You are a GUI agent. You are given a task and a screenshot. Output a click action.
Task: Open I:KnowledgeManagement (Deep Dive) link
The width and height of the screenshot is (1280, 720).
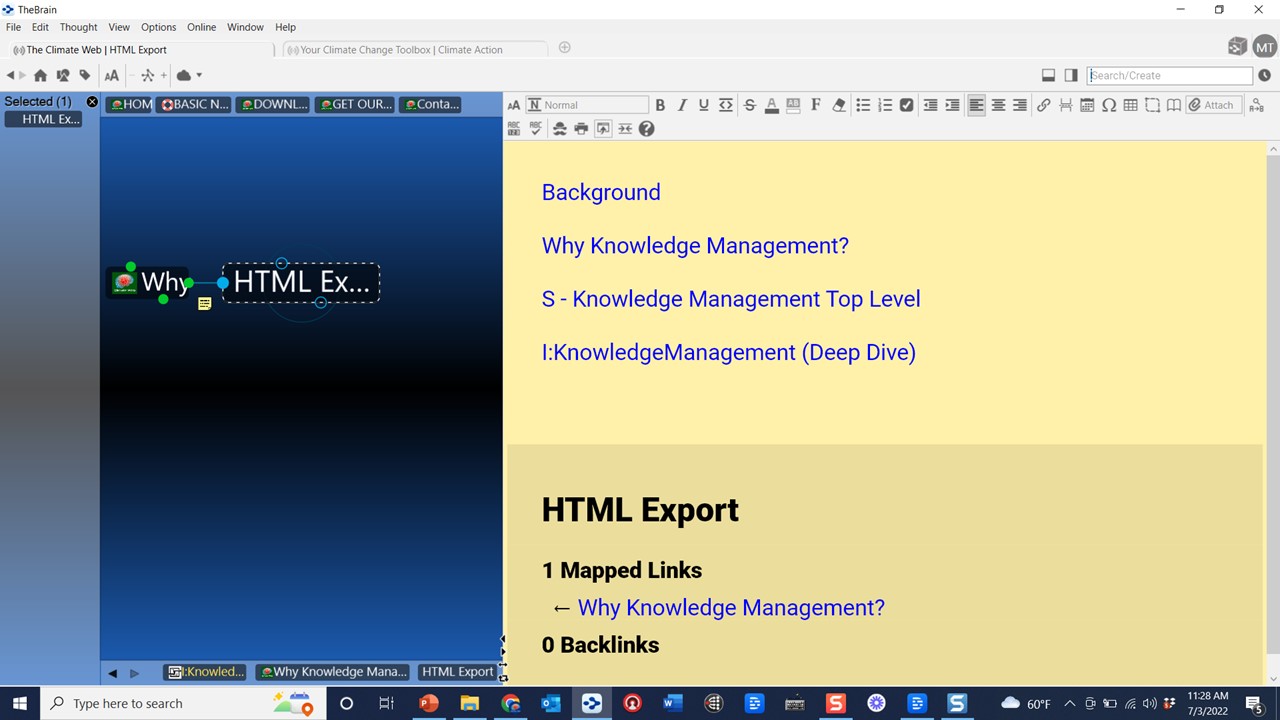coord(729,352)
